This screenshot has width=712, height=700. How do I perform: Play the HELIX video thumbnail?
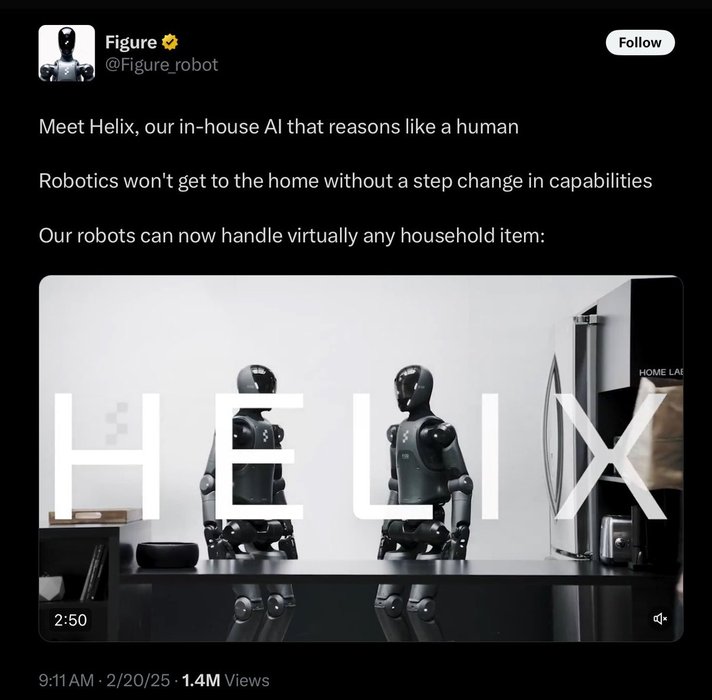tap(361, 458)
